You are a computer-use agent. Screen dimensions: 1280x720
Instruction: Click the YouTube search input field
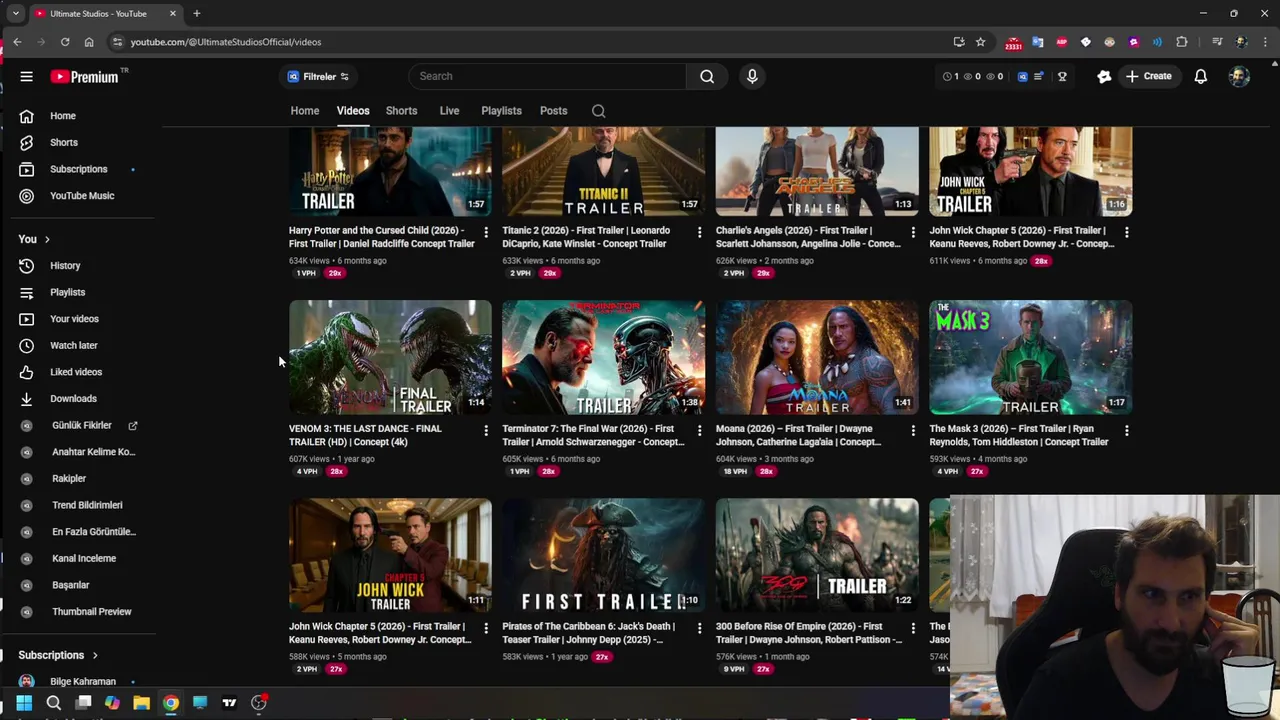pos(547,76)
